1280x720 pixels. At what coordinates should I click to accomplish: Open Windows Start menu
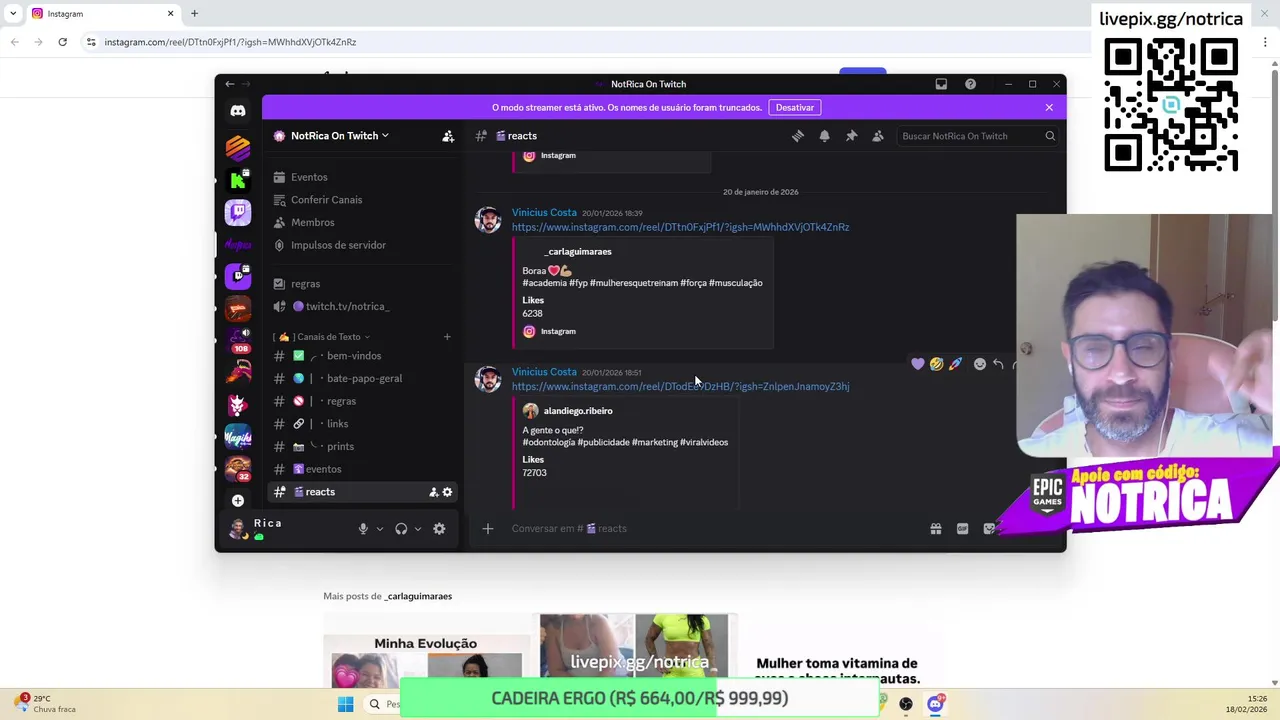[x=345, y=704]
